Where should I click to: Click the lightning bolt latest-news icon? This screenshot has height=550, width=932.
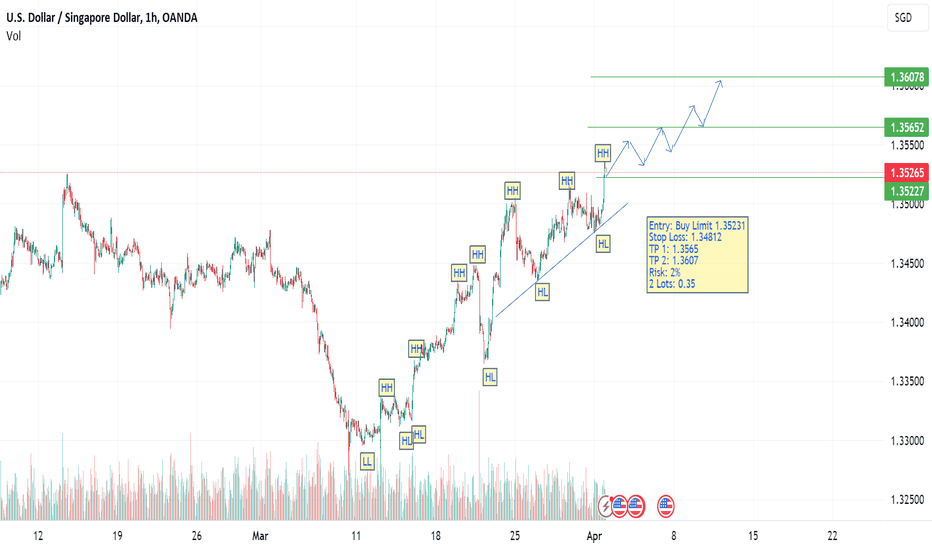(x=605, y=506)
